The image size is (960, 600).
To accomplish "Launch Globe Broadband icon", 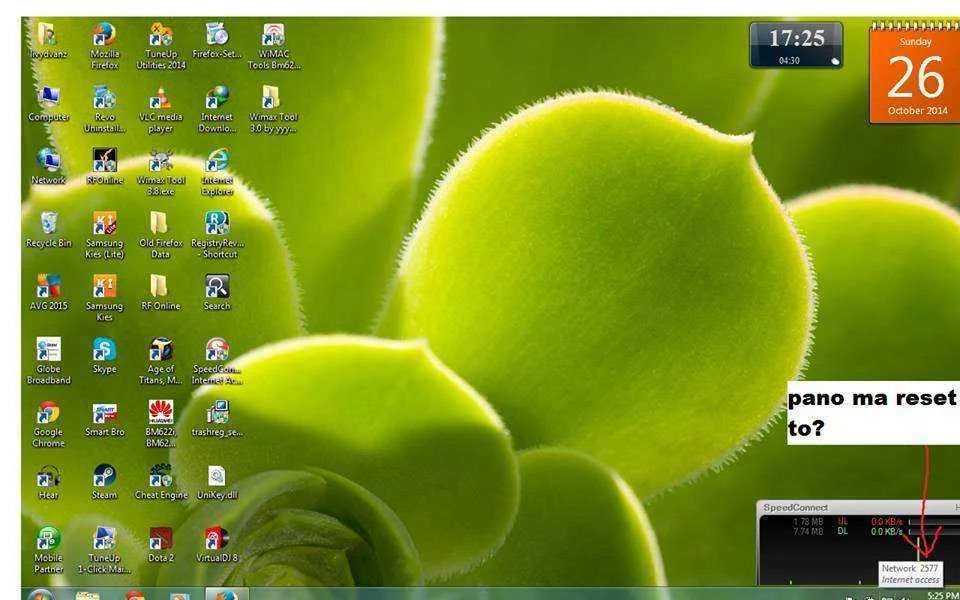I will point(48,361).
